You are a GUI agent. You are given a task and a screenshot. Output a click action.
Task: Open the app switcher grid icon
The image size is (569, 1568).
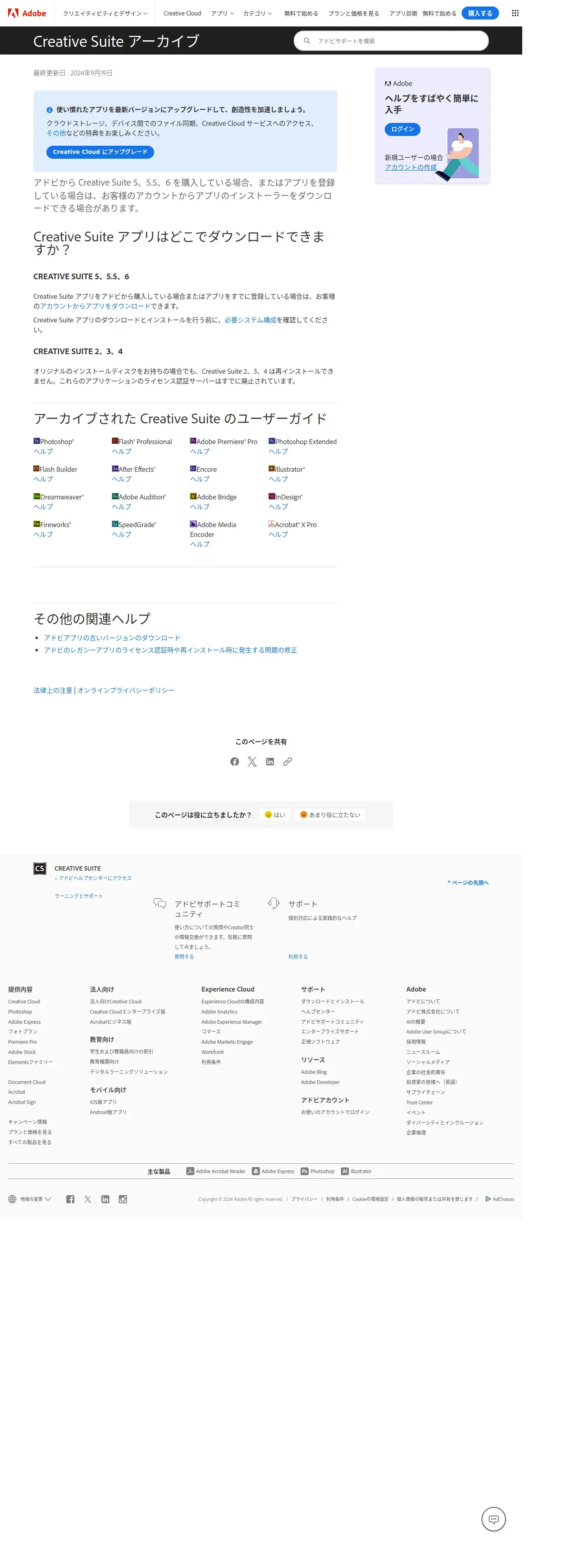pyautogui.click(x=515, y=13)
